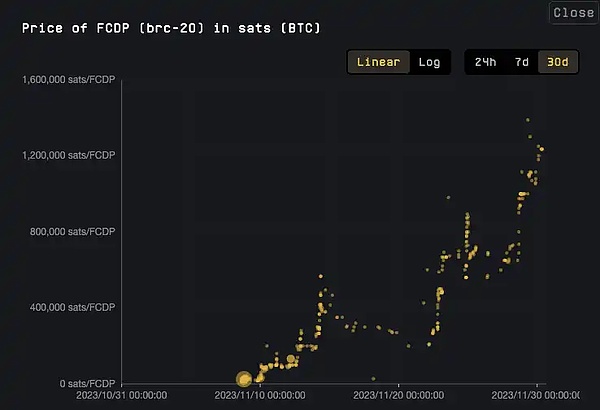Screen dimensions: 600x410
Task: Click the 0 sats/FCDP axis label
Action: tap(83, 383)
